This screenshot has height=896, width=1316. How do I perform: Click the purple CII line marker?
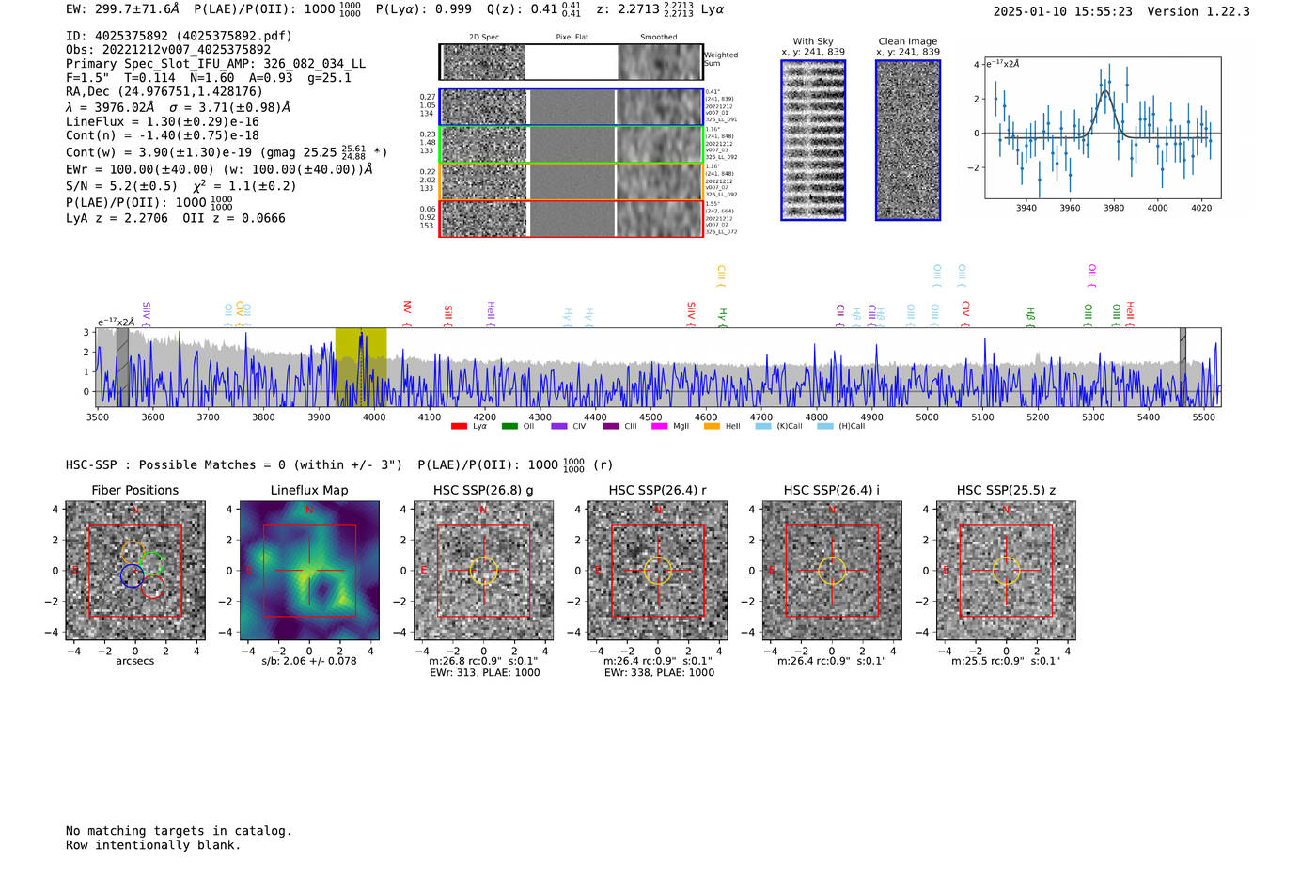click(x=840, y=316)
